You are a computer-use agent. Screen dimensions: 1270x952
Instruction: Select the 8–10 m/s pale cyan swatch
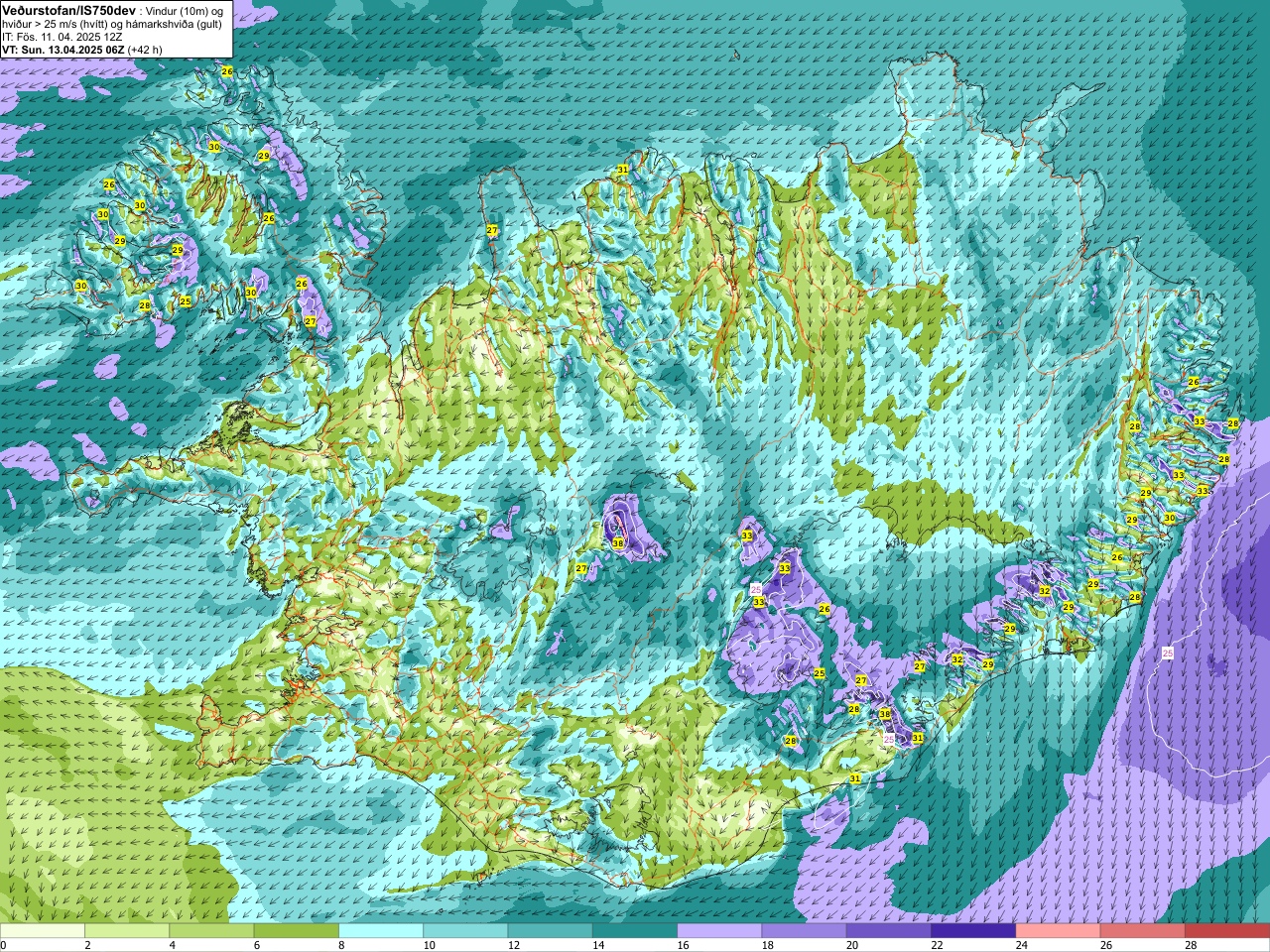pos(381,931)
